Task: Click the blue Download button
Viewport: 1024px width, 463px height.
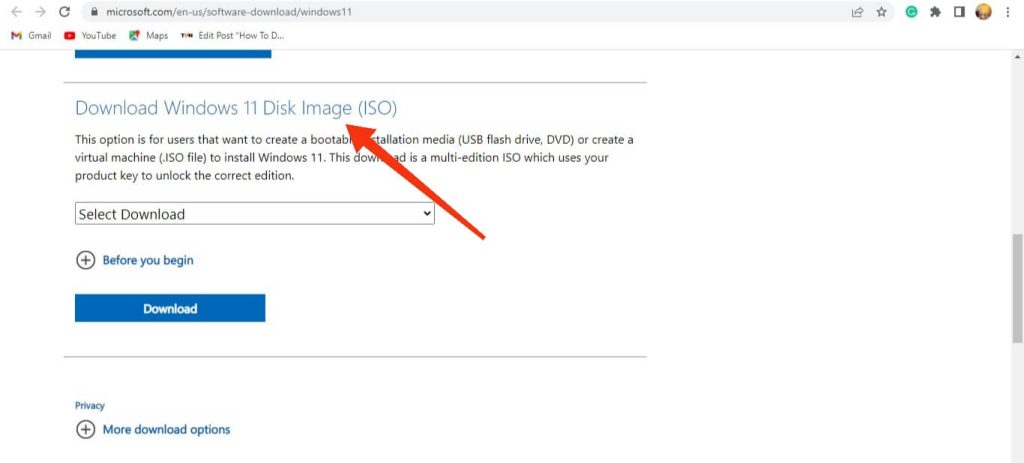Action: pos(170,308)
